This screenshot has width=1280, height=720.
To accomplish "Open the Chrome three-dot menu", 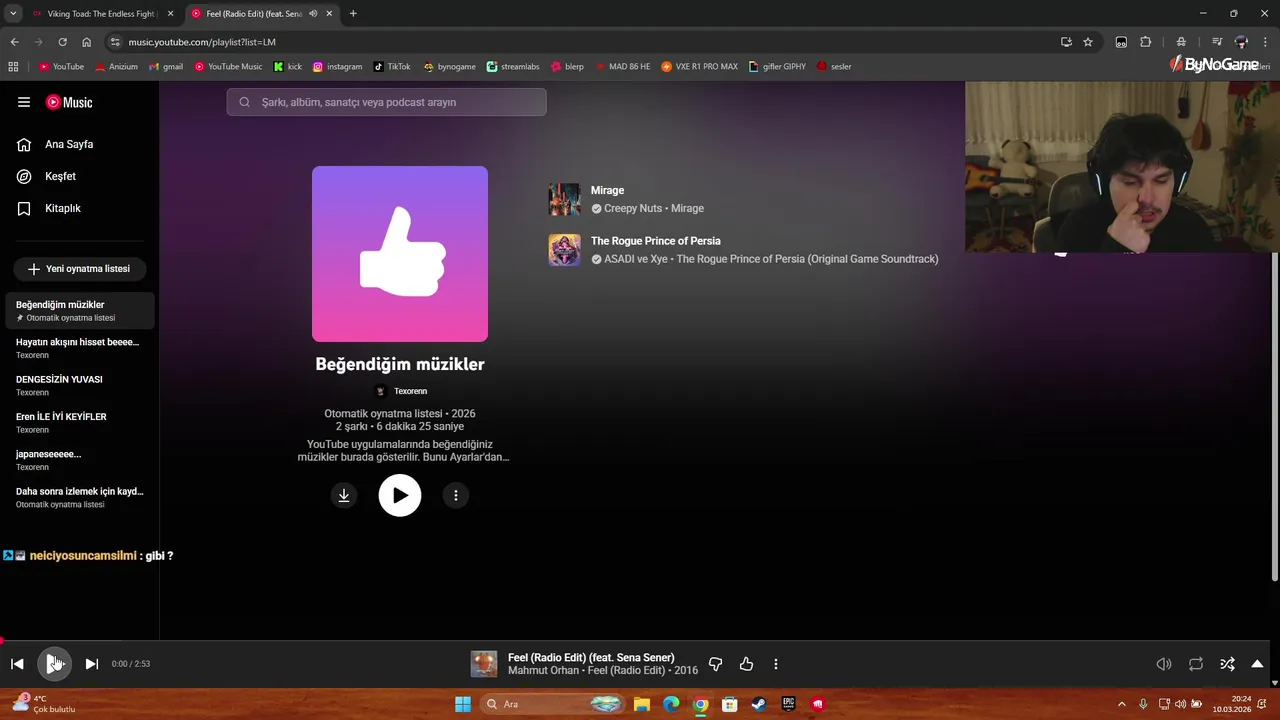I will [1267, 42].
